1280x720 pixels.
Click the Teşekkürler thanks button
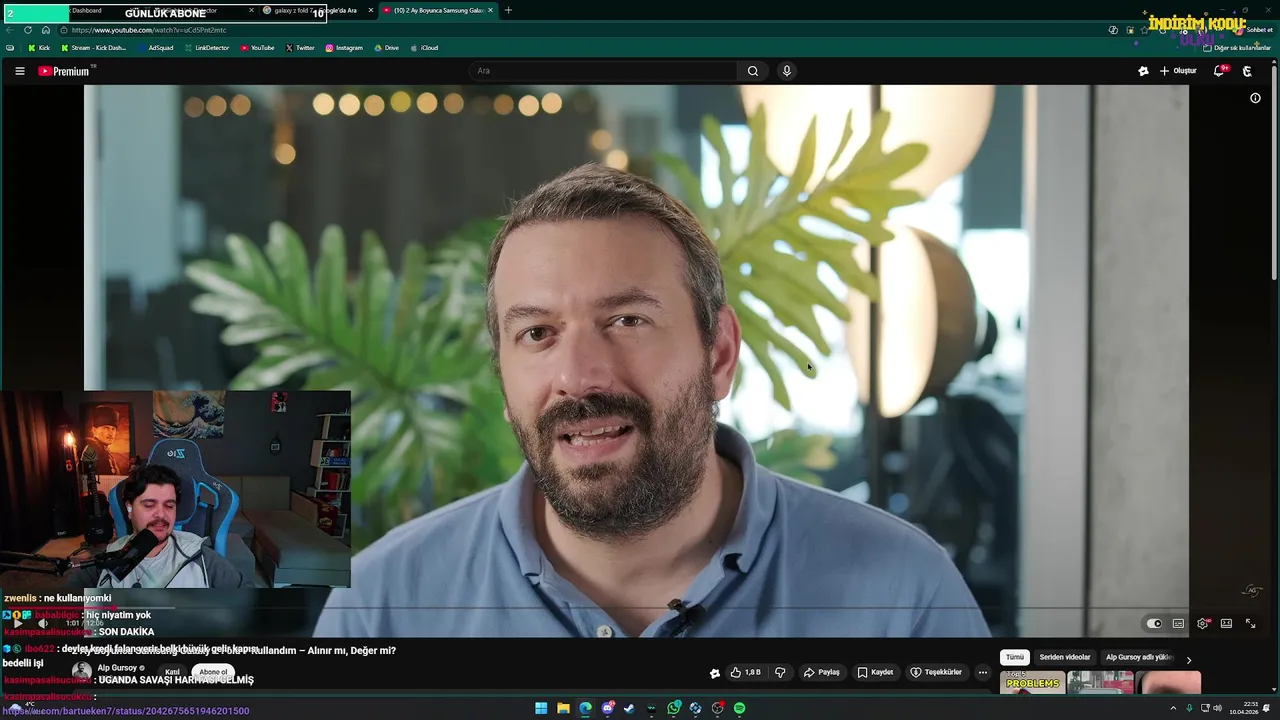[936, 672]
